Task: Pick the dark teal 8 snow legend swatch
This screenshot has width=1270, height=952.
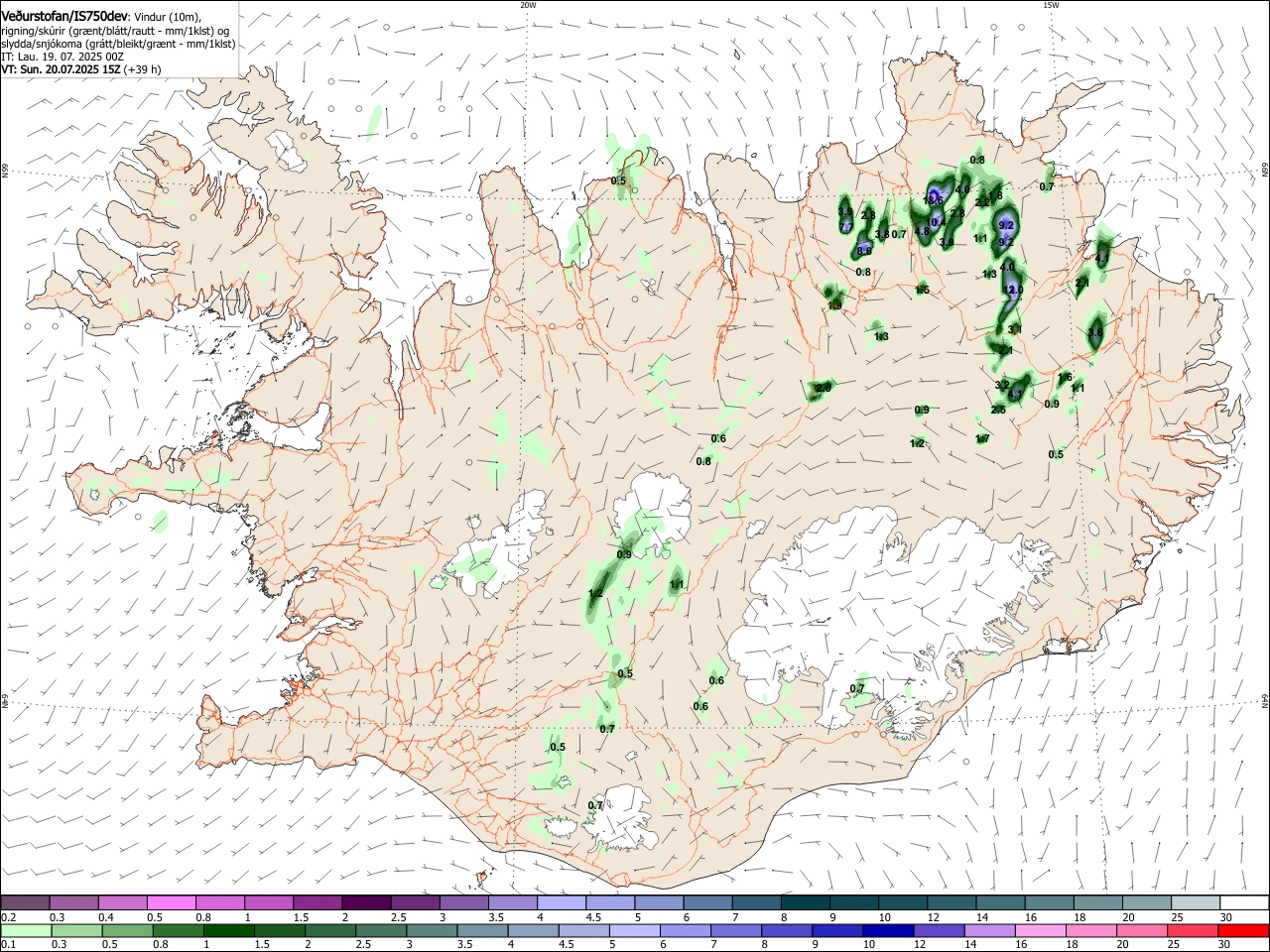Action: [805, 903]
